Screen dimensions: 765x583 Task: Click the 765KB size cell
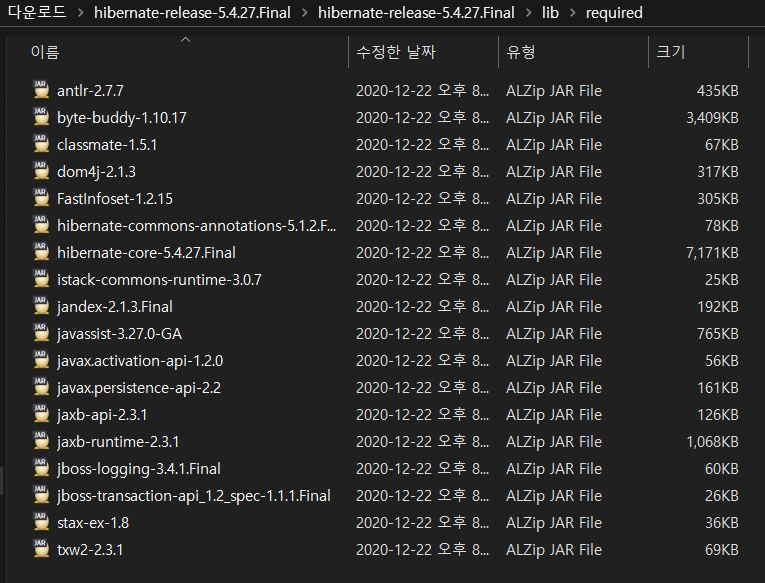[x=717, y=334]
